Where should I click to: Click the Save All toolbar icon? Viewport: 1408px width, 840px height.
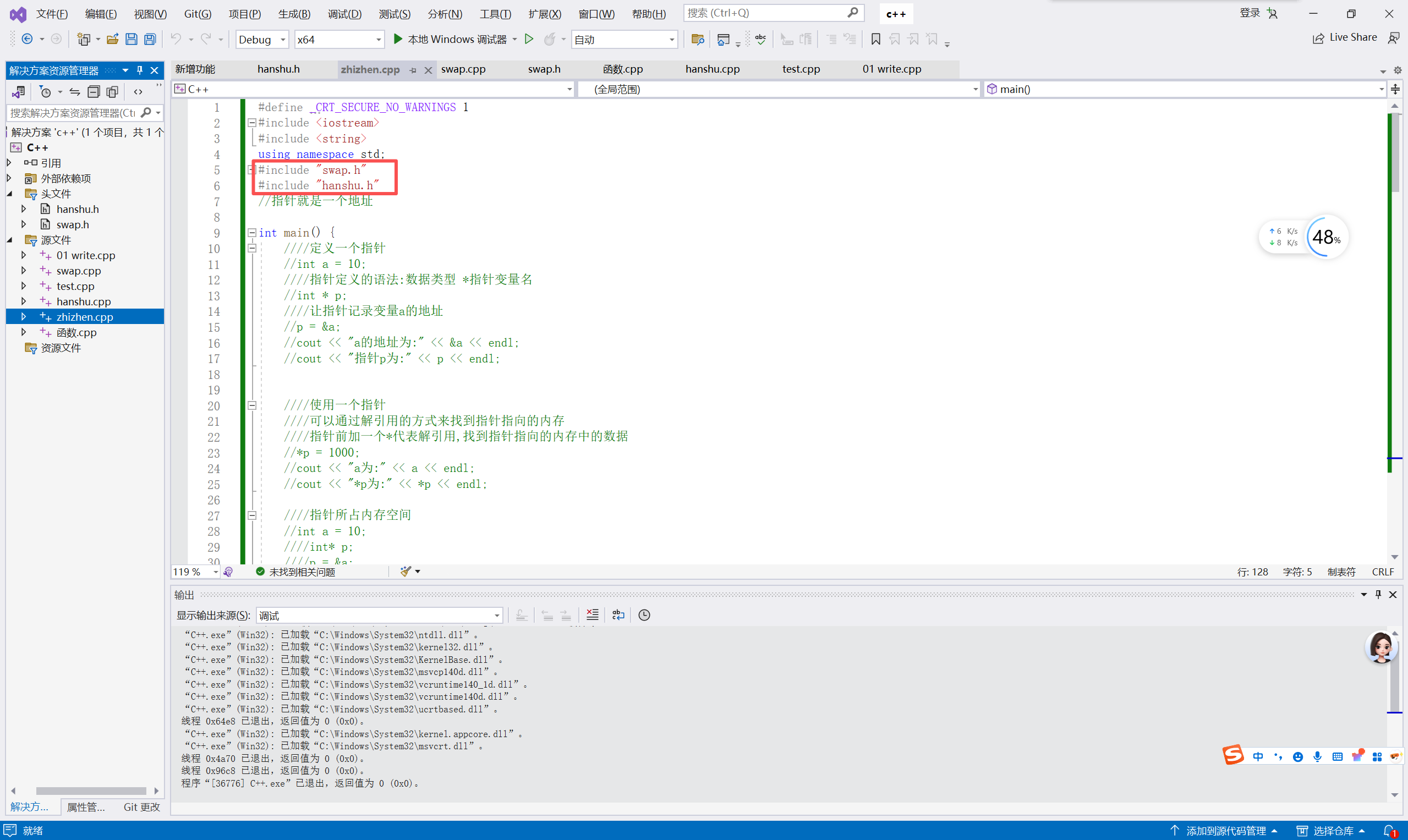150,39
